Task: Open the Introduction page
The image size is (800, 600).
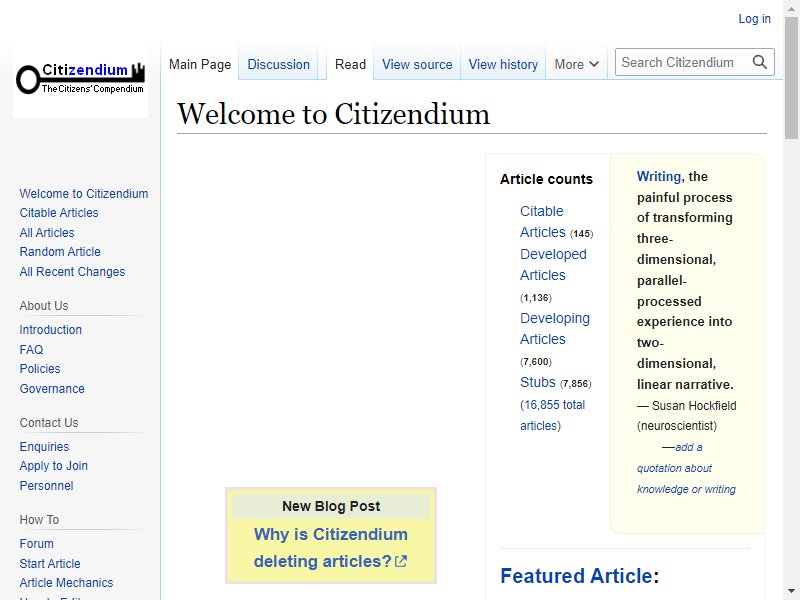Action: pyautogui.click(x=51, y=330)
